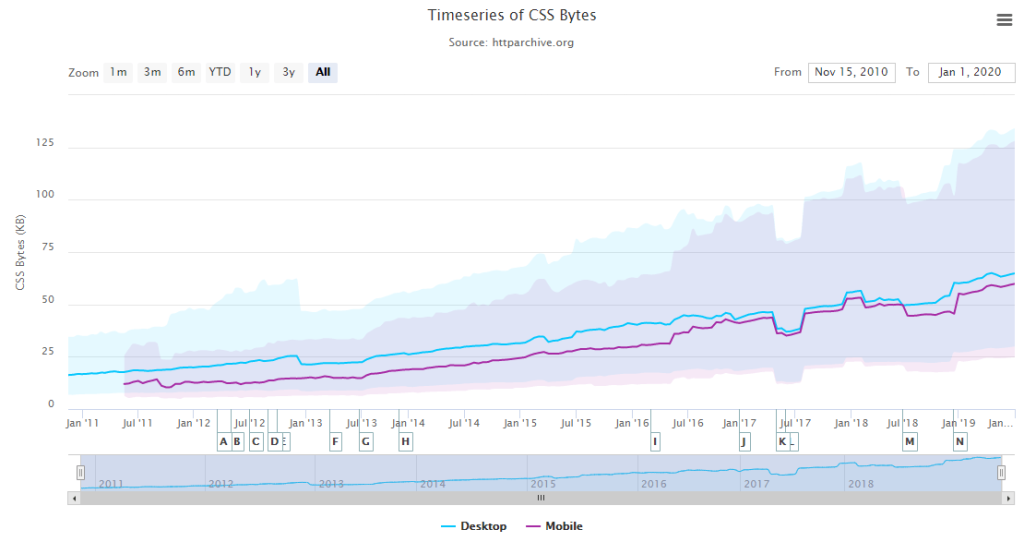This screenshot has height=554, width=1024.
Task: Set zoom to 6m
Action: click(x=186, y=72)
